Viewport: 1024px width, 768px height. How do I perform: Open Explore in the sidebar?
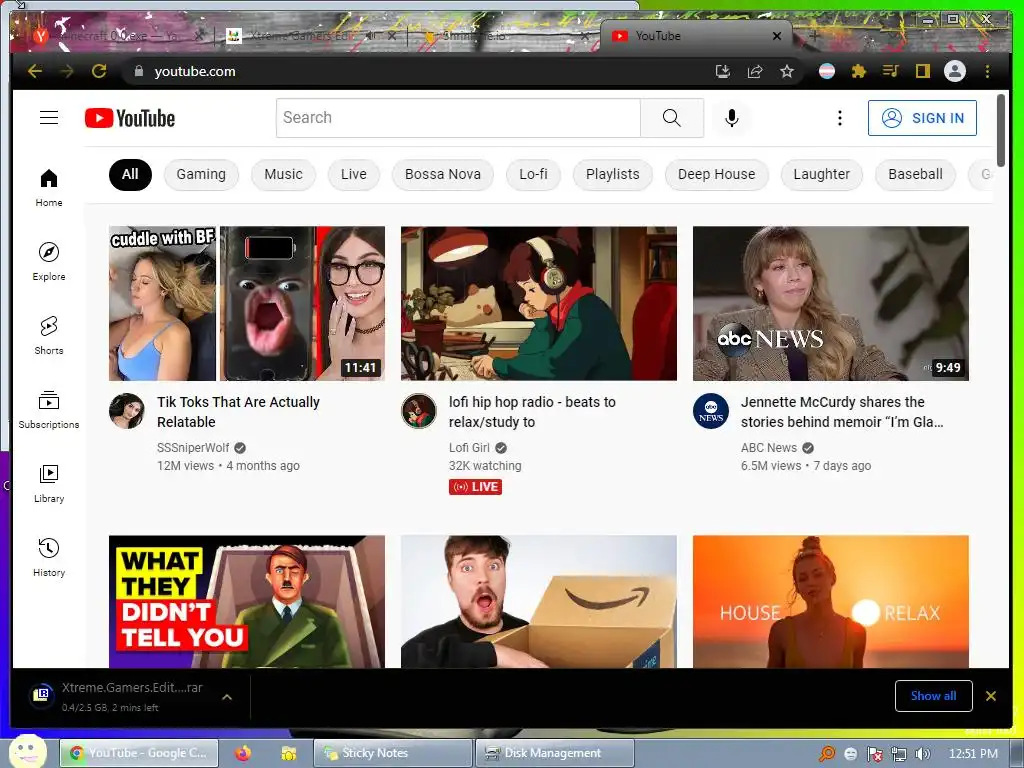[49, 261]
